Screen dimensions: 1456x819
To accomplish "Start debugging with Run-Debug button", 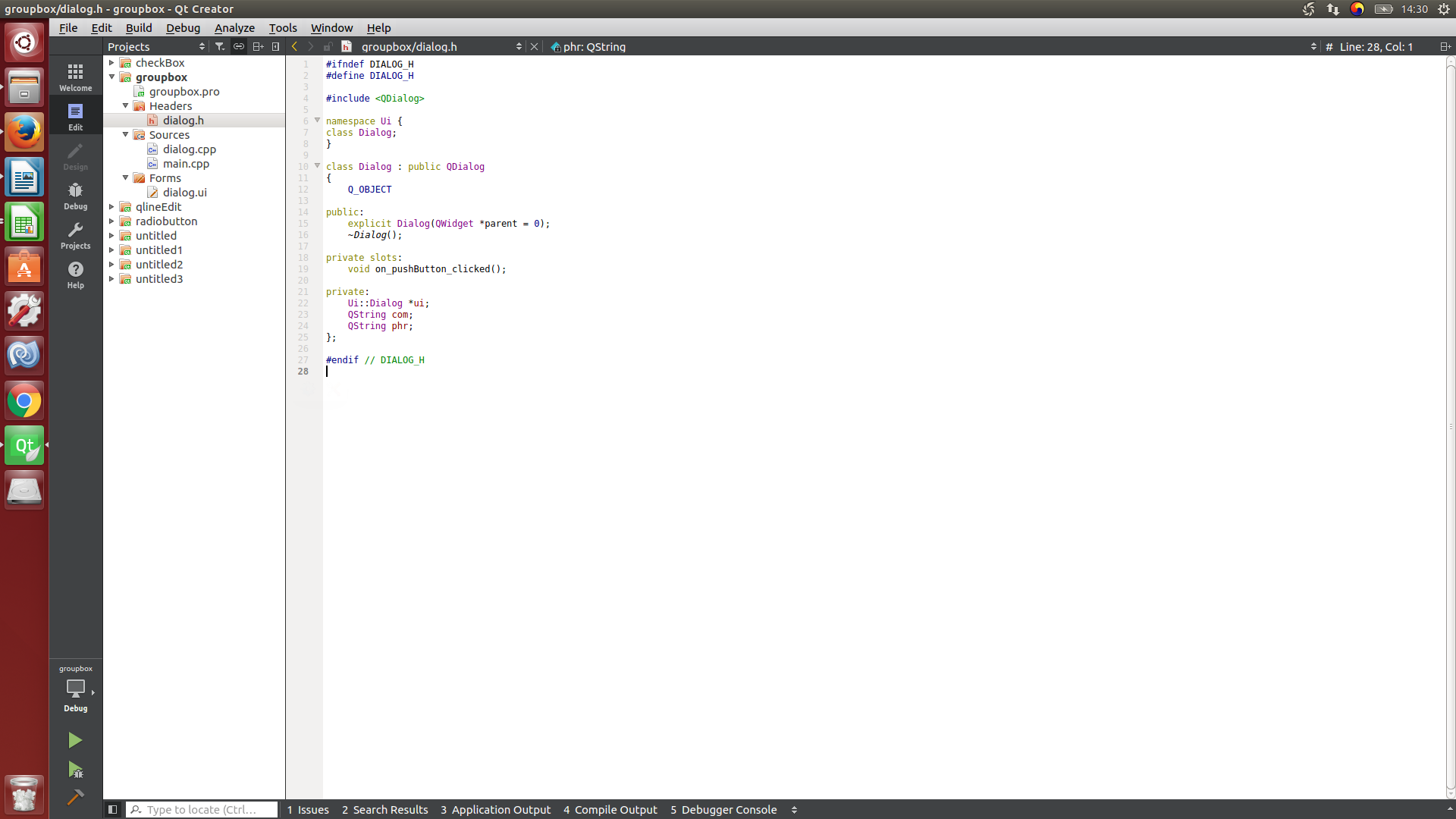I will point(75,770).
